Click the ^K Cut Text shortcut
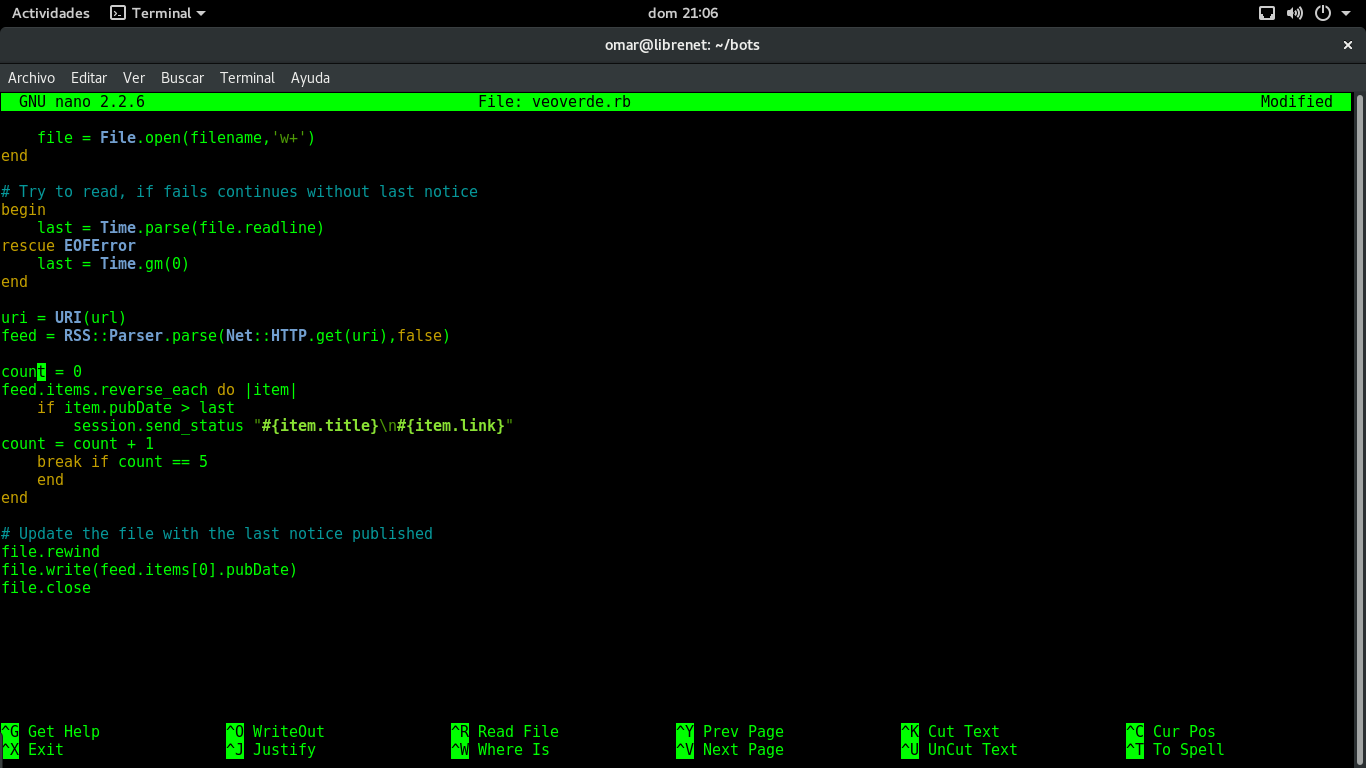The width and height of the screenshot is (1366, 768). click(x=950, y=732)
